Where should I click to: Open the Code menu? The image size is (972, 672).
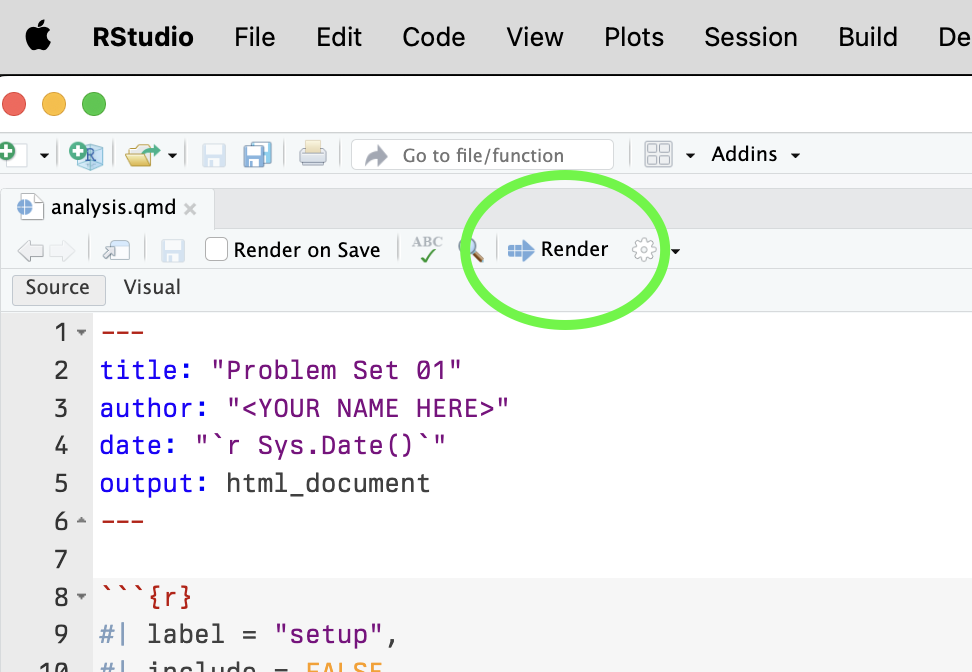[434, 37]
